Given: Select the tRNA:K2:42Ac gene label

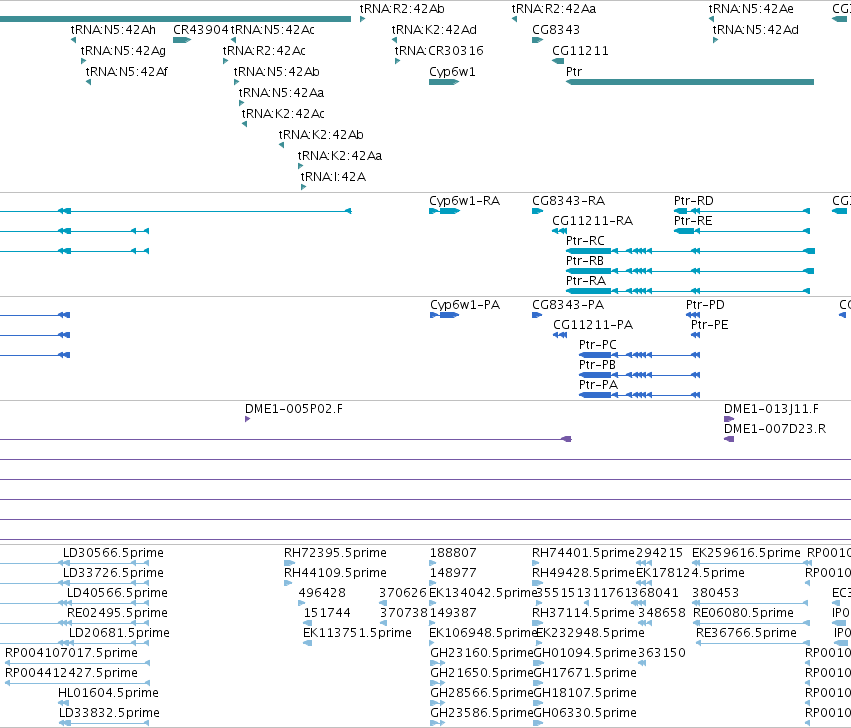Looking at the screenshot, I should 283,114.
